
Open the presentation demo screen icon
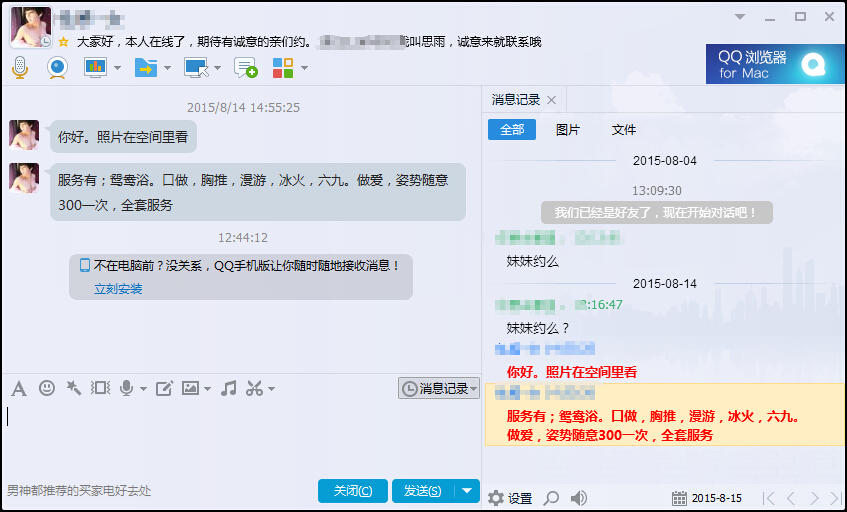96,68
